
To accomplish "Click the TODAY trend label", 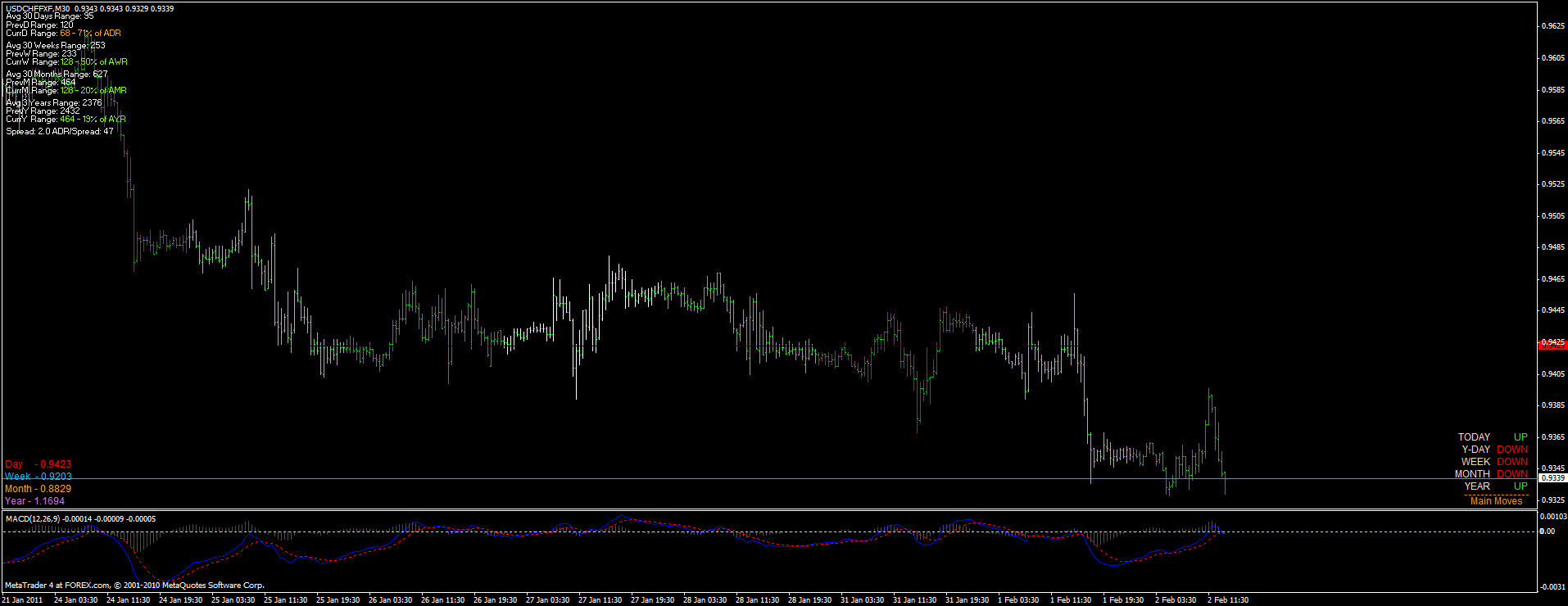I will pyautogui.click(x=1474, y=437).
